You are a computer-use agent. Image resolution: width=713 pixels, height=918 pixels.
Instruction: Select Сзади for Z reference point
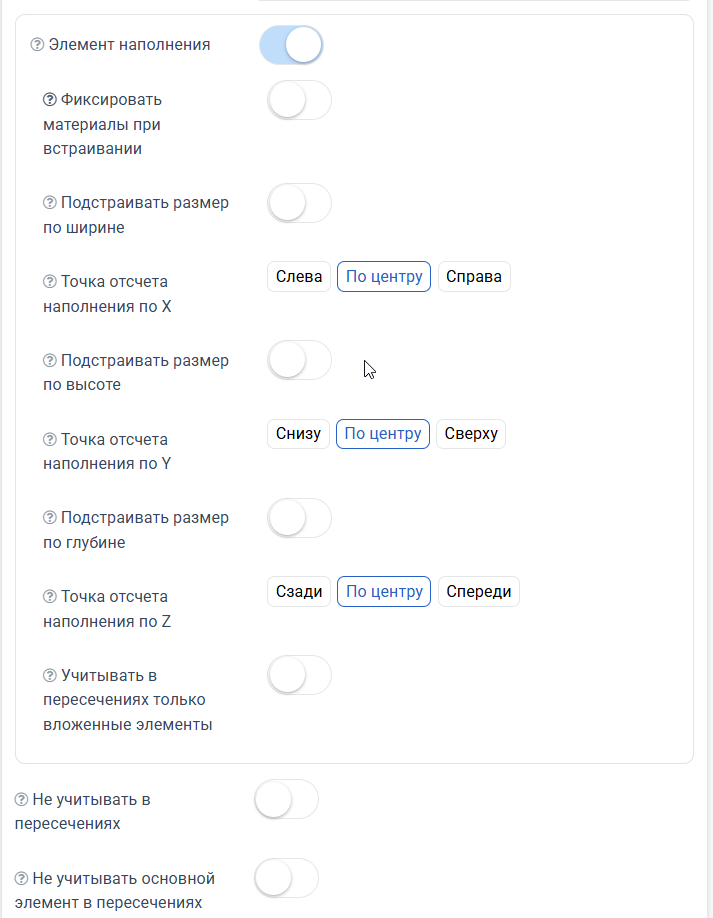299,591
